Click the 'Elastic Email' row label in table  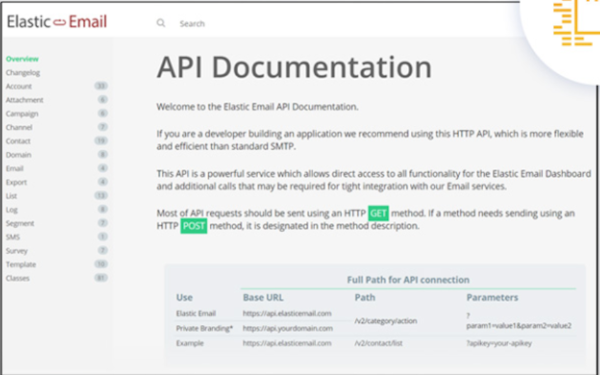click(x=196, y=313)
